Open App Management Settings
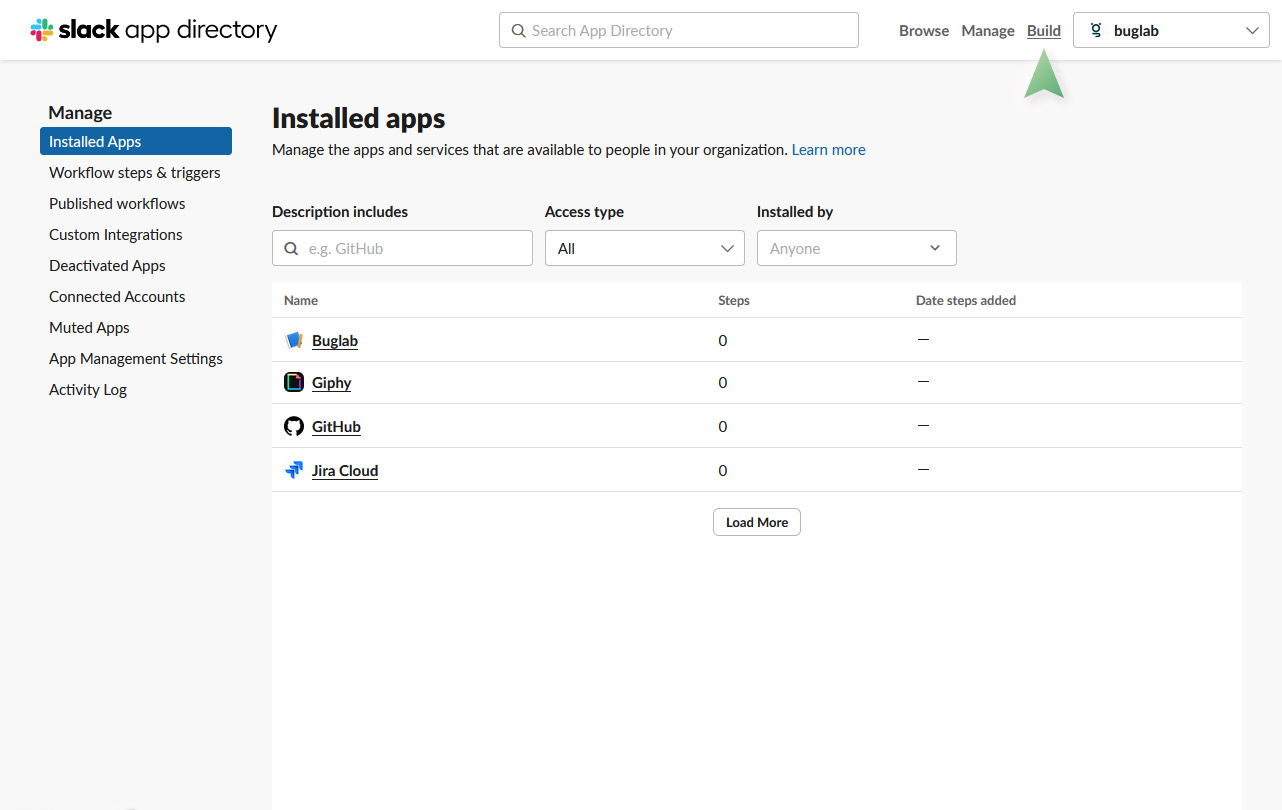Viewport: 1282px width, 810px height. tap(136, 358)
